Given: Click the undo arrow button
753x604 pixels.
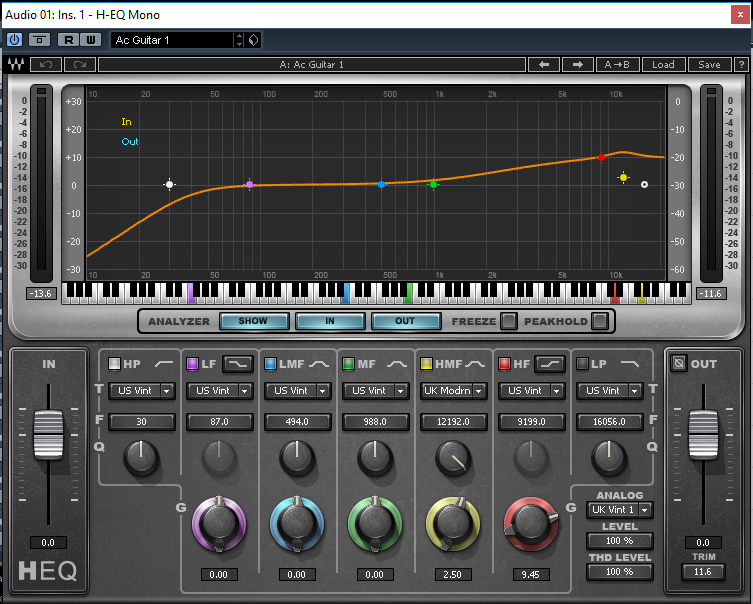Looking at the screenshot, I should tap(46, 64).
